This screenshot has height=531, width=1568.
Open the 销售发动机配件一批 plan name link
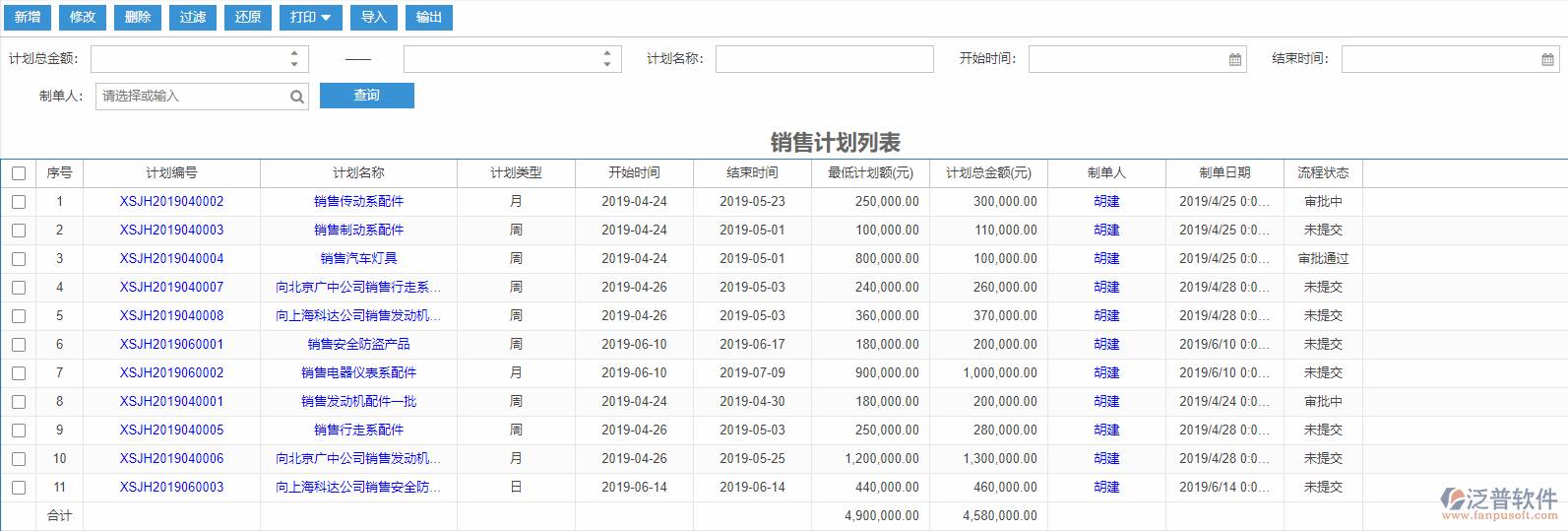(359, 402)
